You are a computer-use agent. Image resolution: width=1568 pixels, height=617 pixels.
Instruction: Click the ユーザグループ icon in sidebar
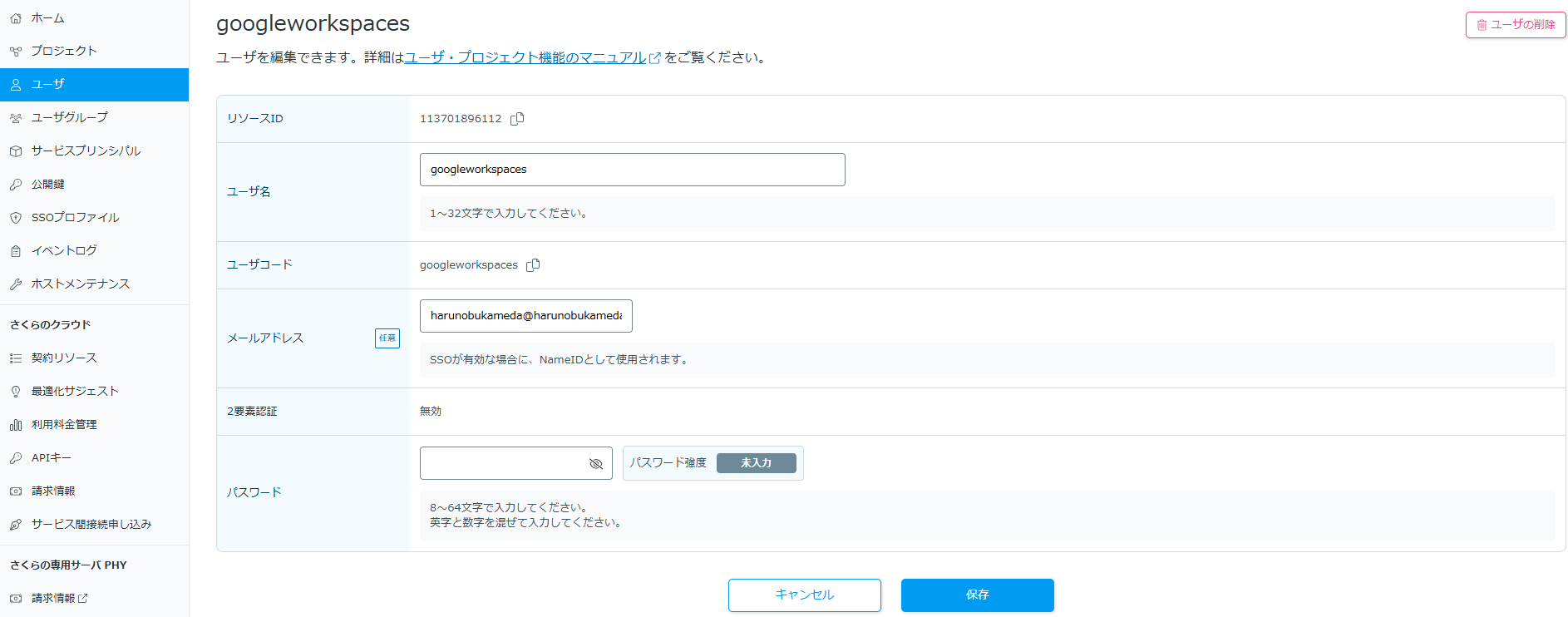(16, 118)
